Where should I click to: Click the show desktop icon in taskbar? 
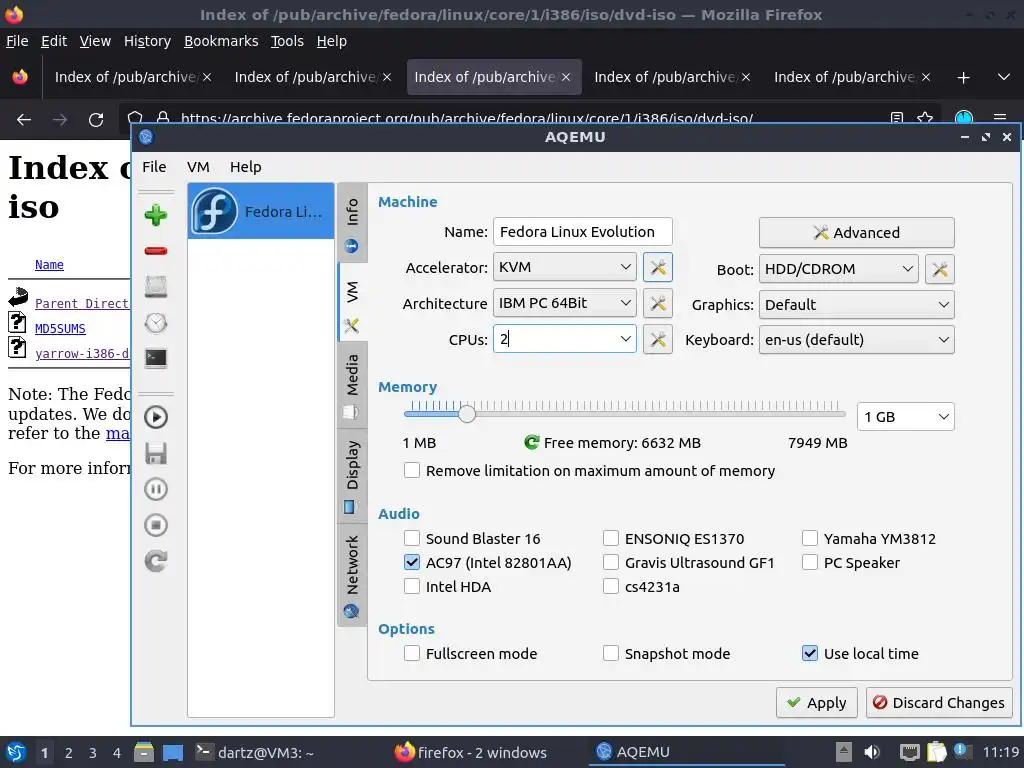(173, 752)
